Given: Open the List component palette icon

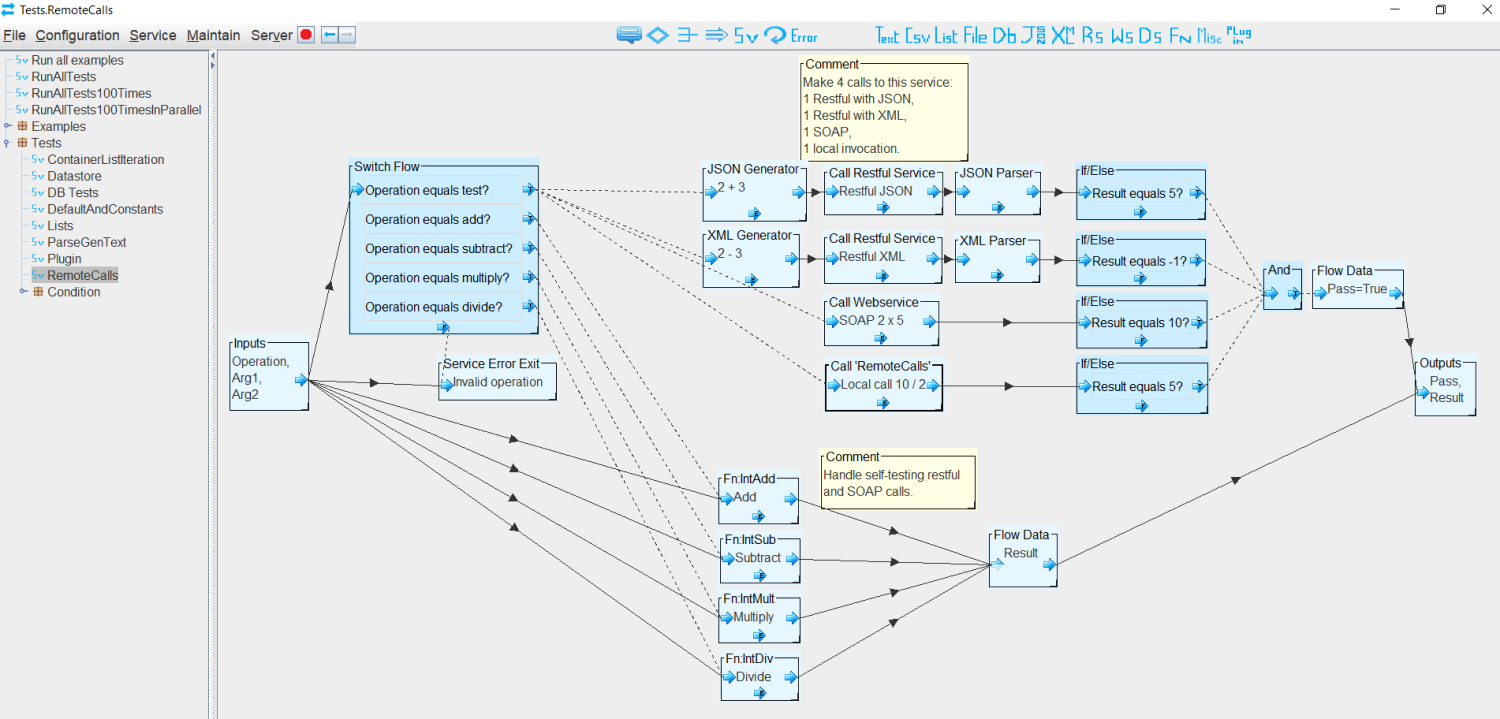Looking at the screenshot, I should pyautogui.click(x=946, y=36).
